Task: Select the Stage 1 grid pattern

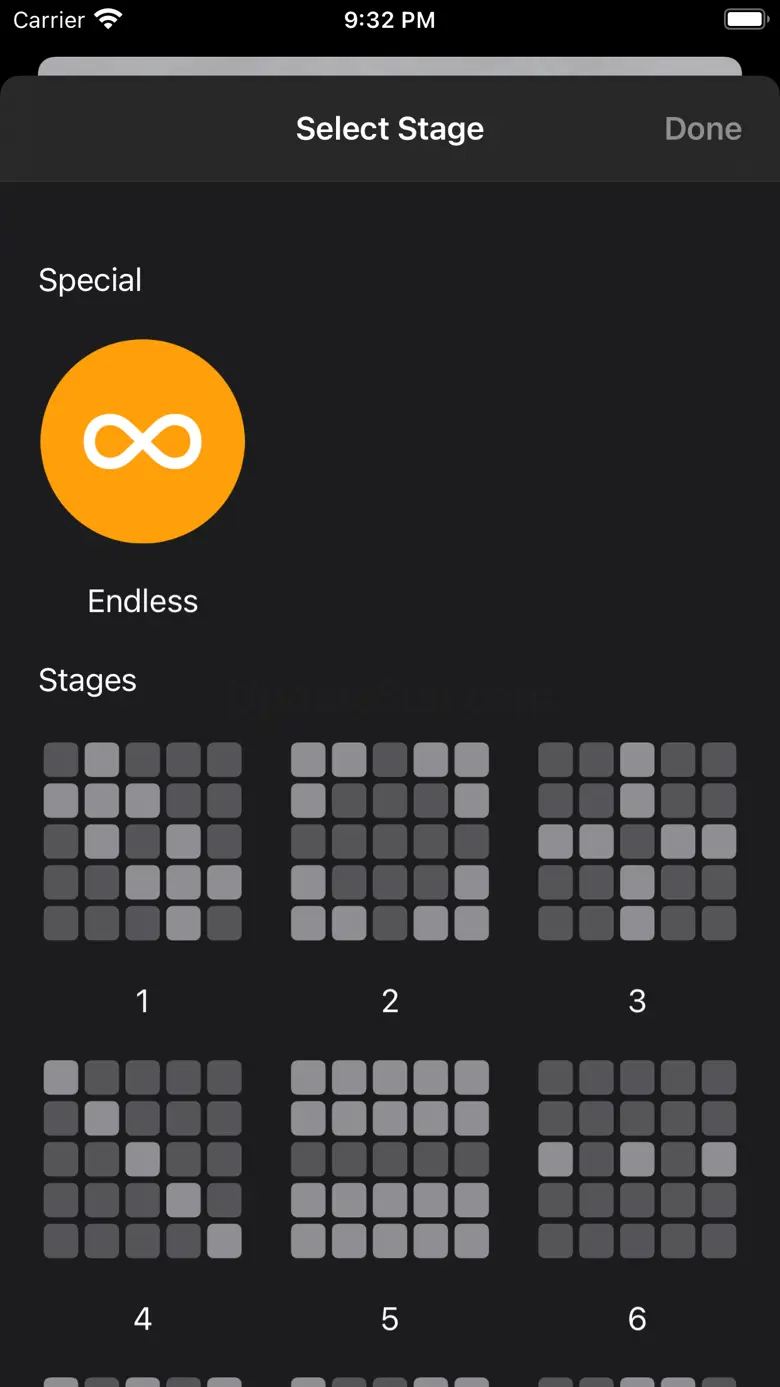Action: [142, 841]
